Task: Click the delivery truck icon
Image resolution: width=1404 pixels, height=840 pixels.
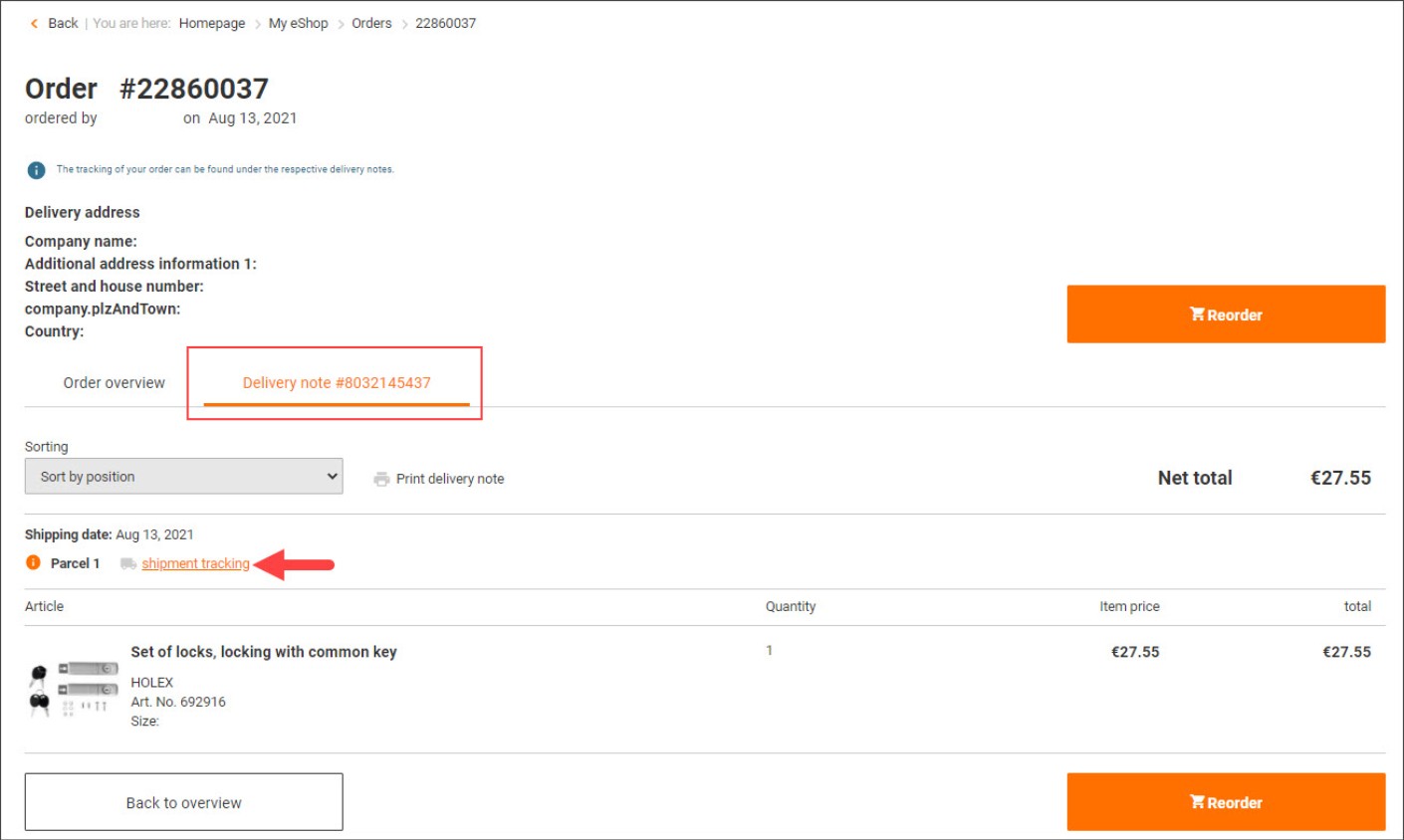Action: [128, 563]
